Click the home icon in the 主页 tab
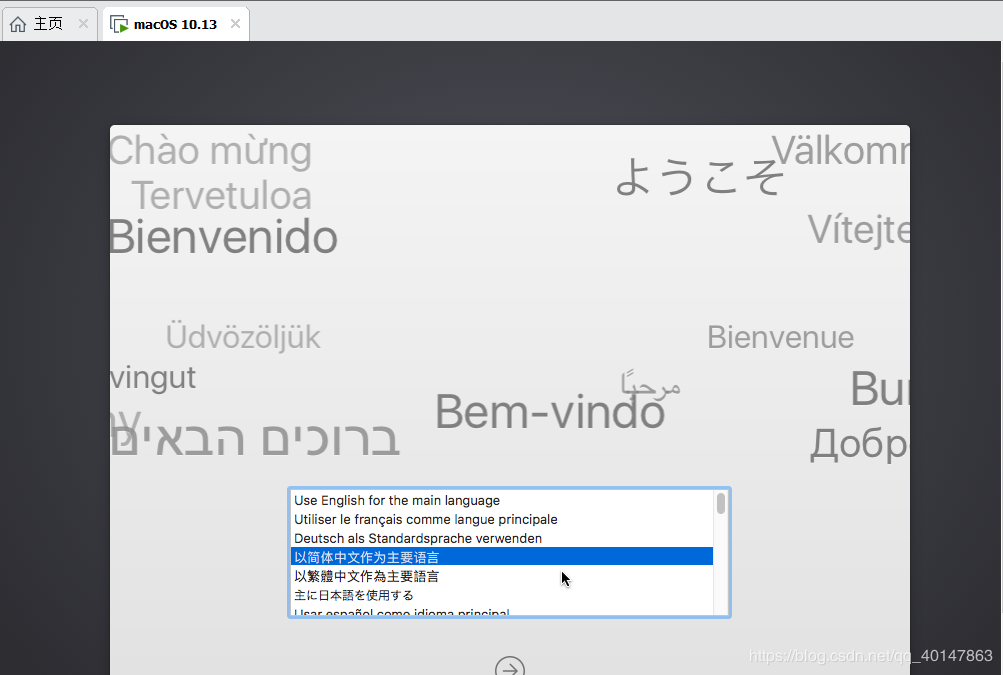The width and height of the screenshot is (1003, 675). 18,24
